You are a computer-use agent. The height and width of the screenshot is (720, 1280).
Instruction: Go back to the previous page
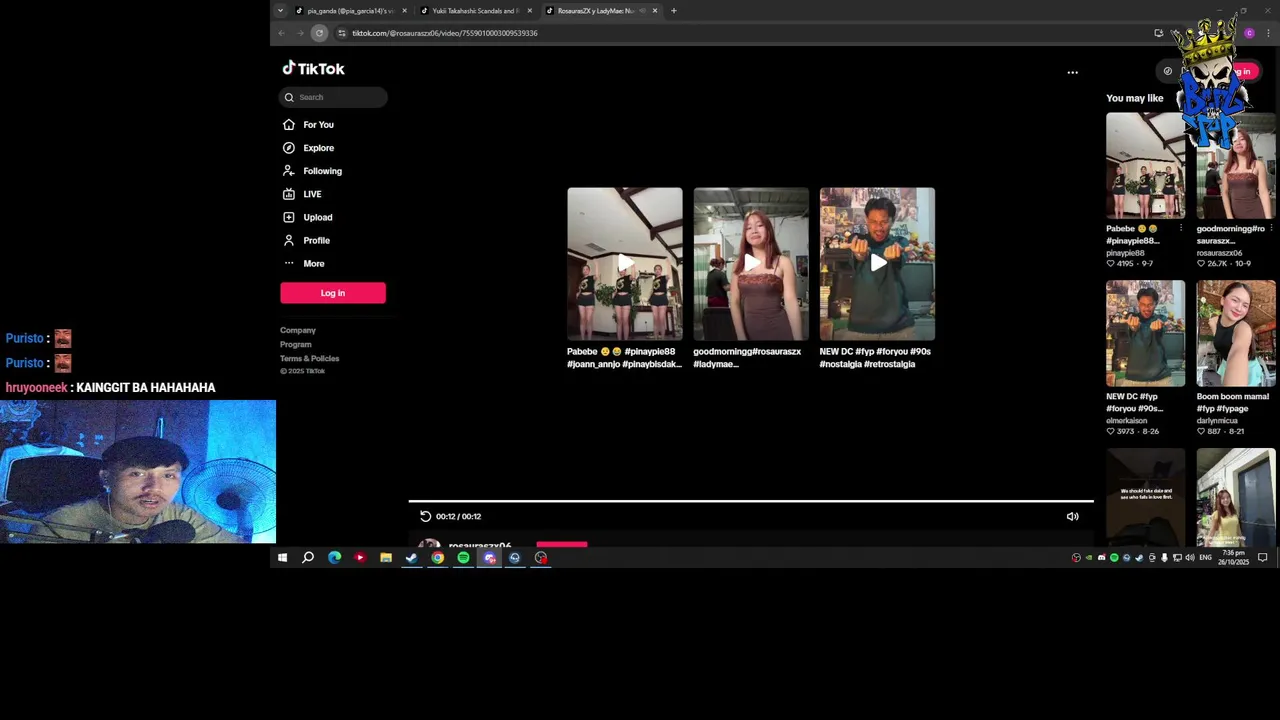coord(281,33)
